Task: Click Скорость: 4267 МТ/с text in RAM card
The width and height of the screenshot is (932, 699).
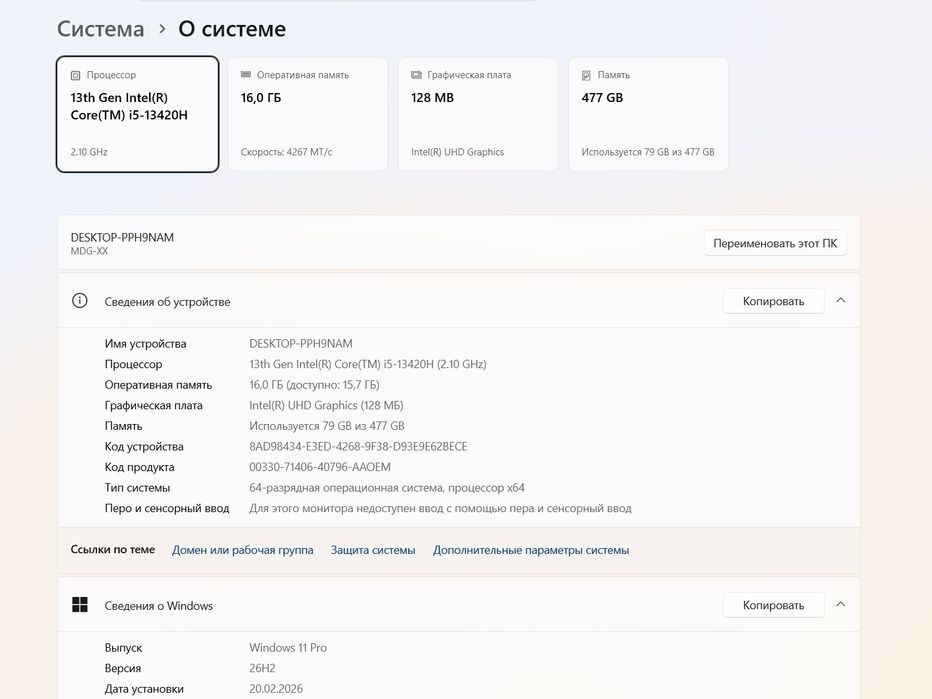Action: [x=286, y=152]
